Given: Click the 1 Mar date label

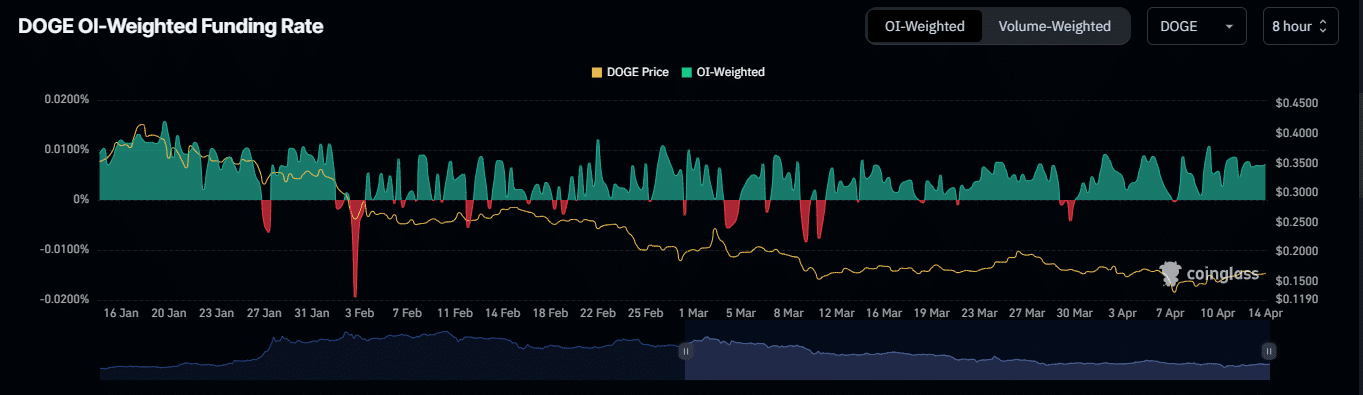Looking at the screenshot, I should tap(693, 313).
